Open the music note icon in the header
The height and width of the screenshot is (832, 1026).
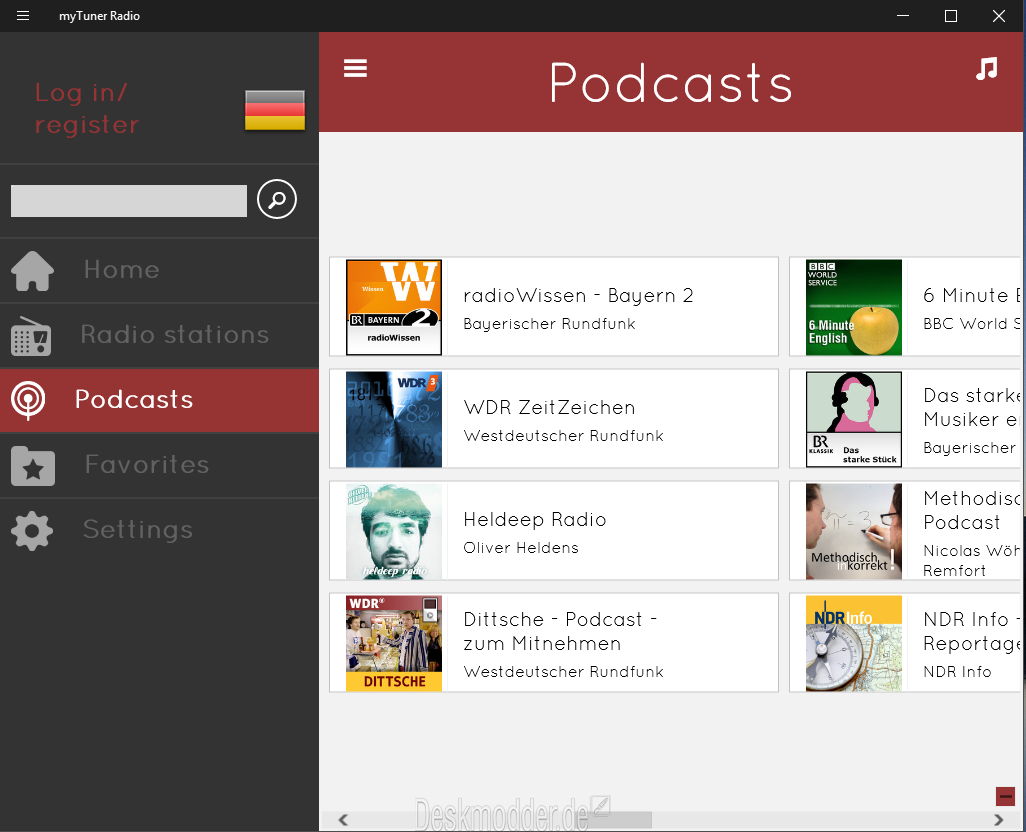(x=987, y=68)
